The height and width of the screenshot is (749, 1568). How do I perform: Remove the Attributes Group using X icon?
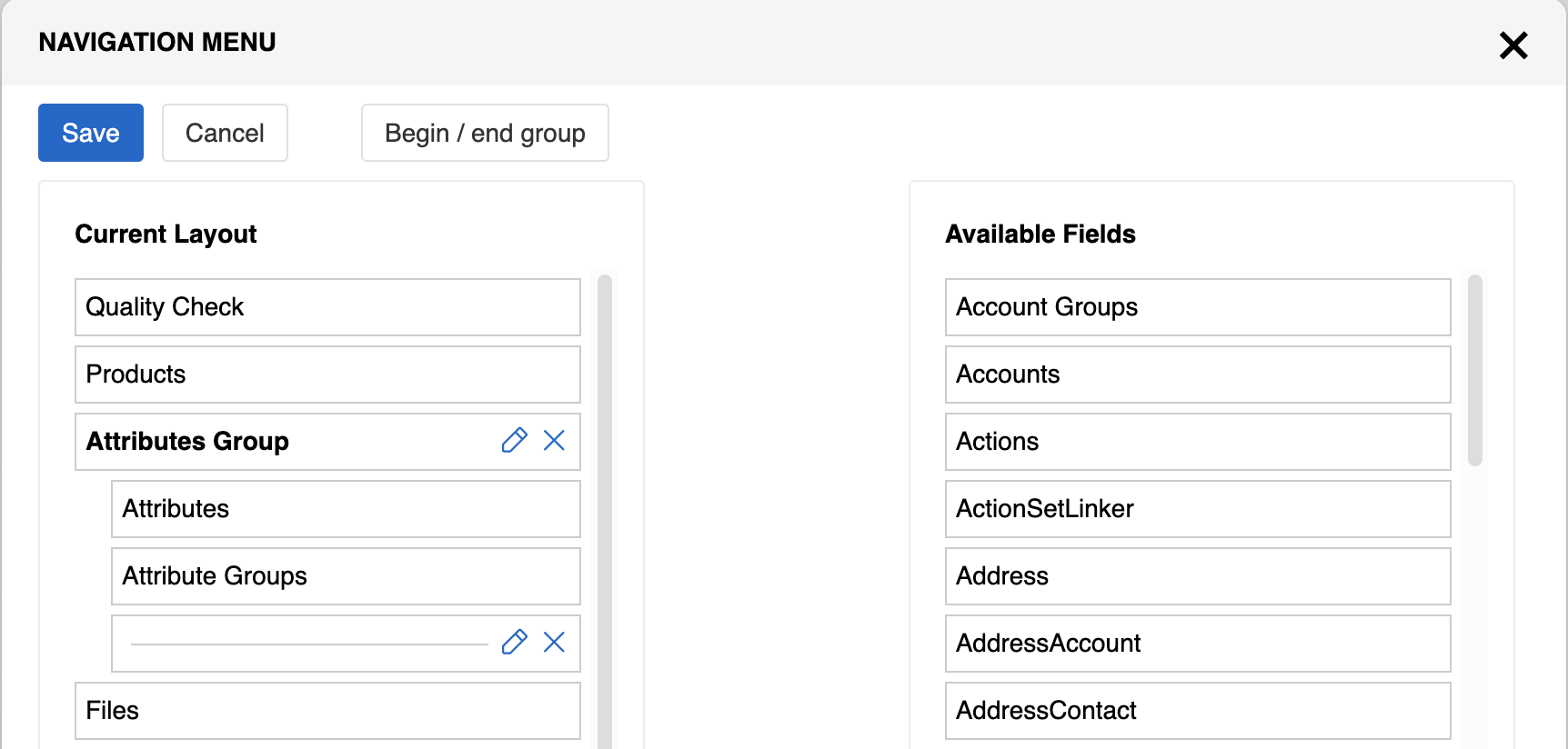coord(554,441)
